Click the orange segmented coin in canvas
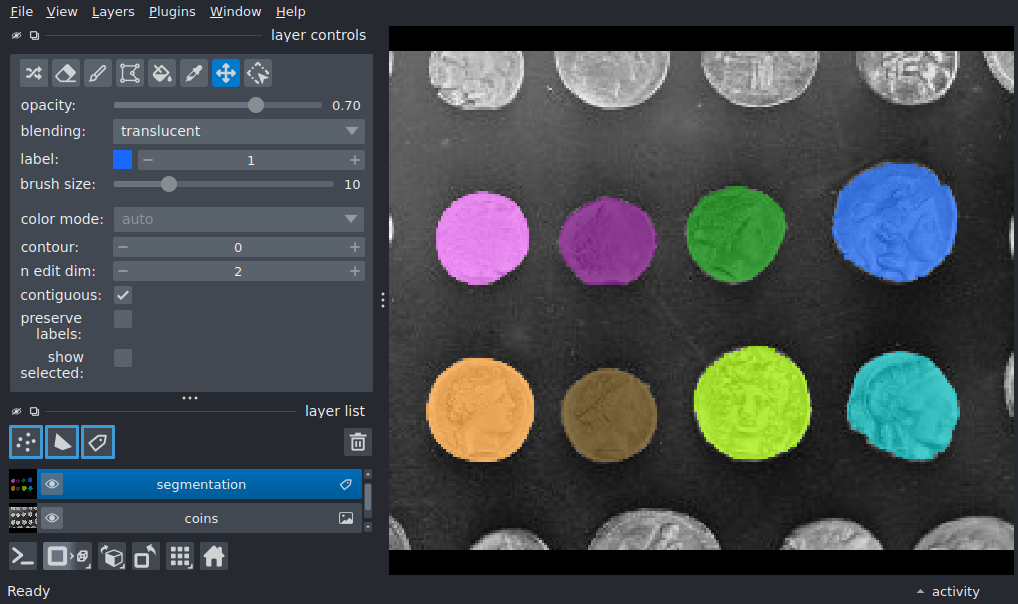Image resolution: width=1018 pixels, height=604 pixels. [480, 409]
